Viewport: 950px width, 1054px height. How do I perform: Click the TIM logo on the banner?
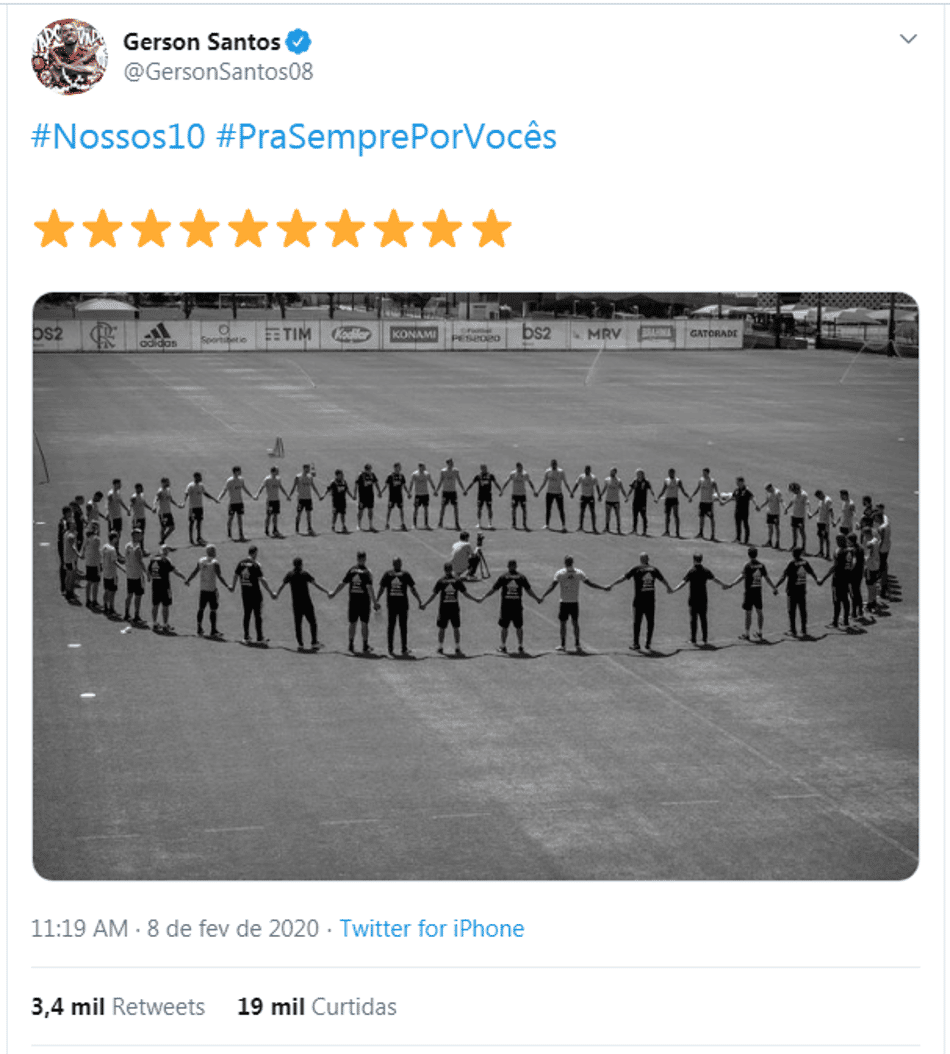tap(288, 334)
